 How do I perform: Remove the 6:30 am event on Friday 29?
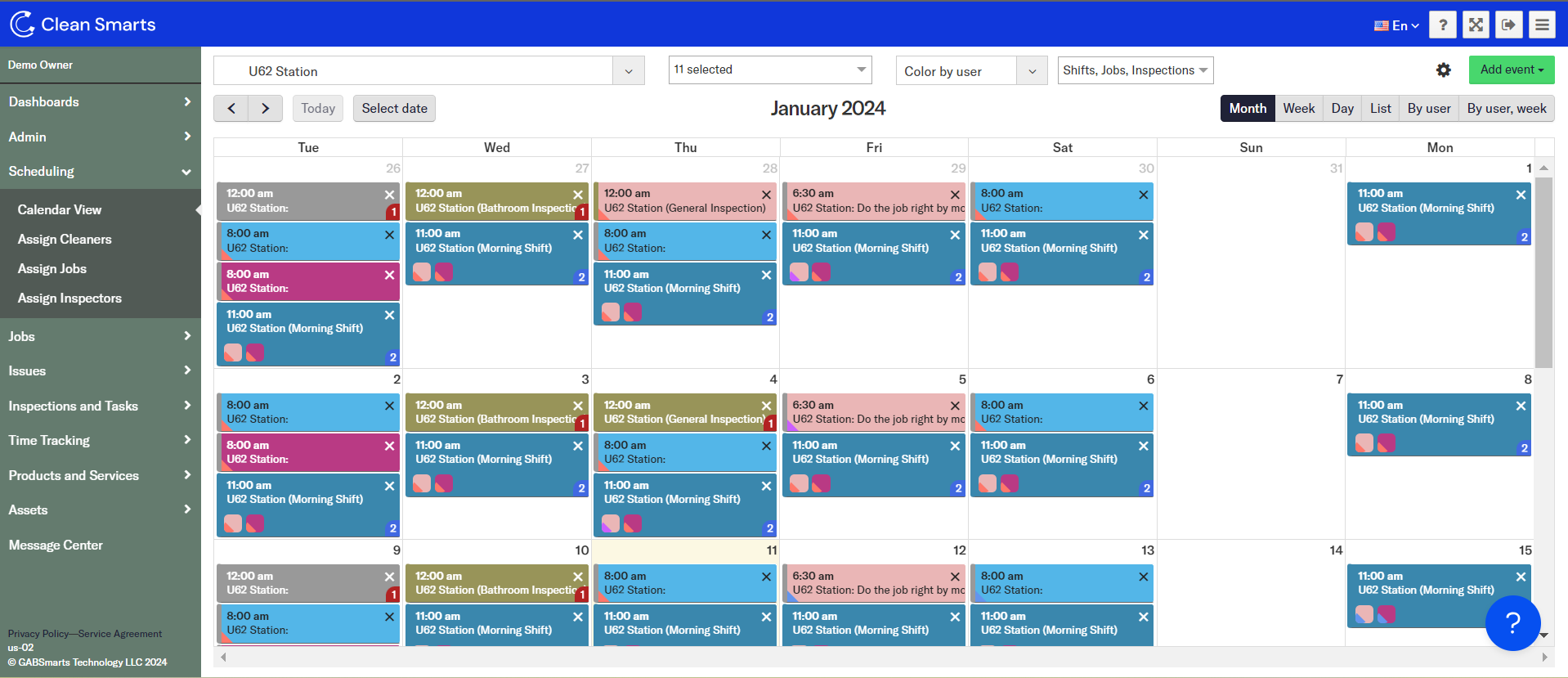[x=955, y=195]
